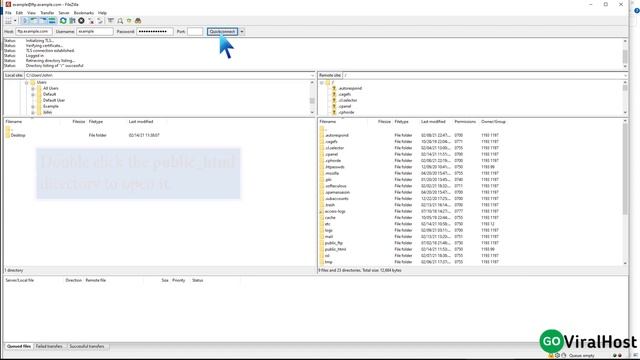
Task: Select access-logs in the remote file list
Action: click(x=335, y=211)
